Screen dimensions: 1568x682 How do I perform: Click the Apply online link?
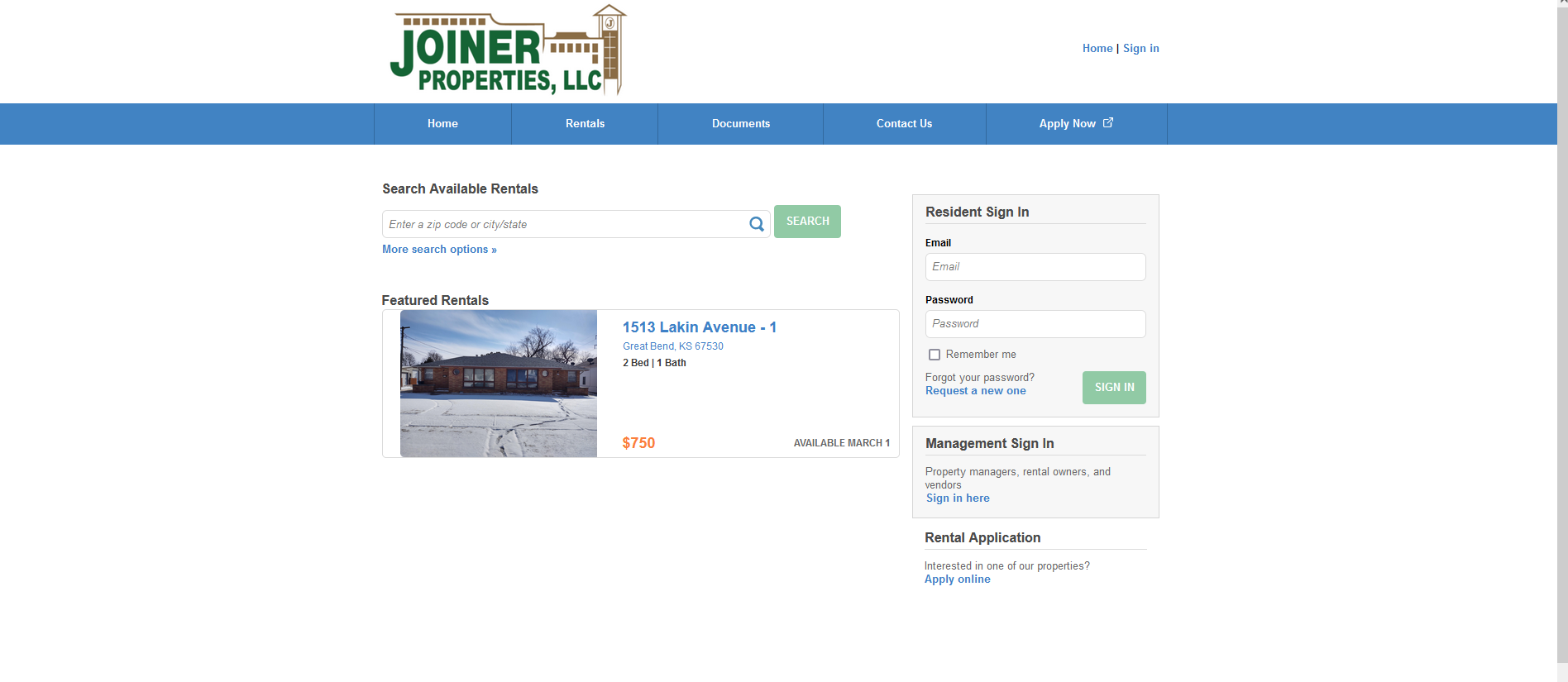(957, 579)
